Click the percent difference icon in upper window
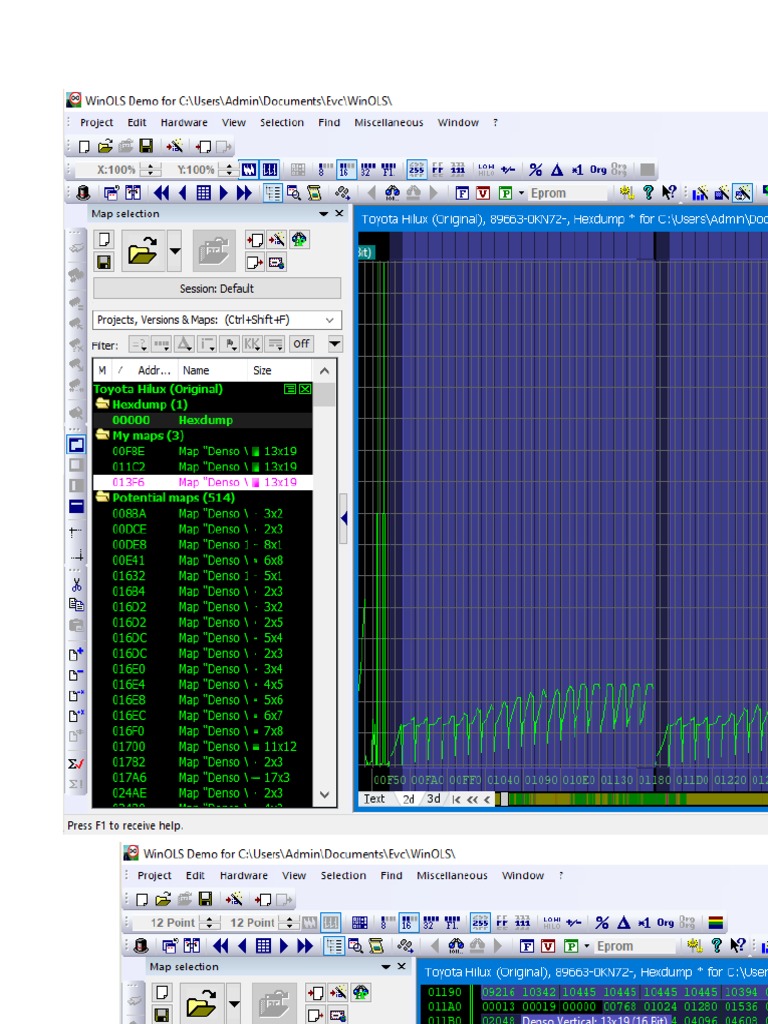Screen dimensions: 768x1024 coord(536,170)
